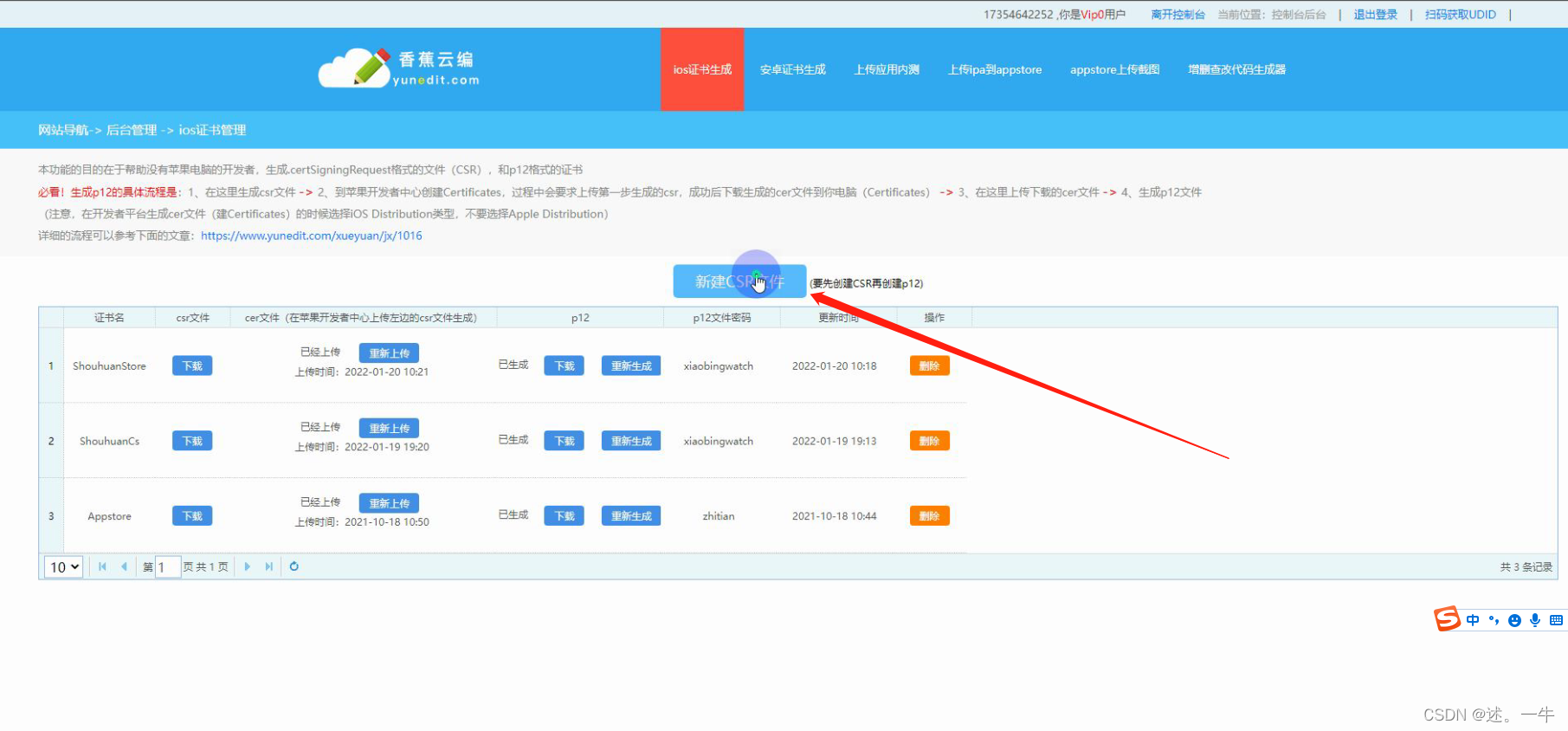Click ios证书管理 in breadcrumb
Screen dimensions: 1568x731
click(213, 130)
